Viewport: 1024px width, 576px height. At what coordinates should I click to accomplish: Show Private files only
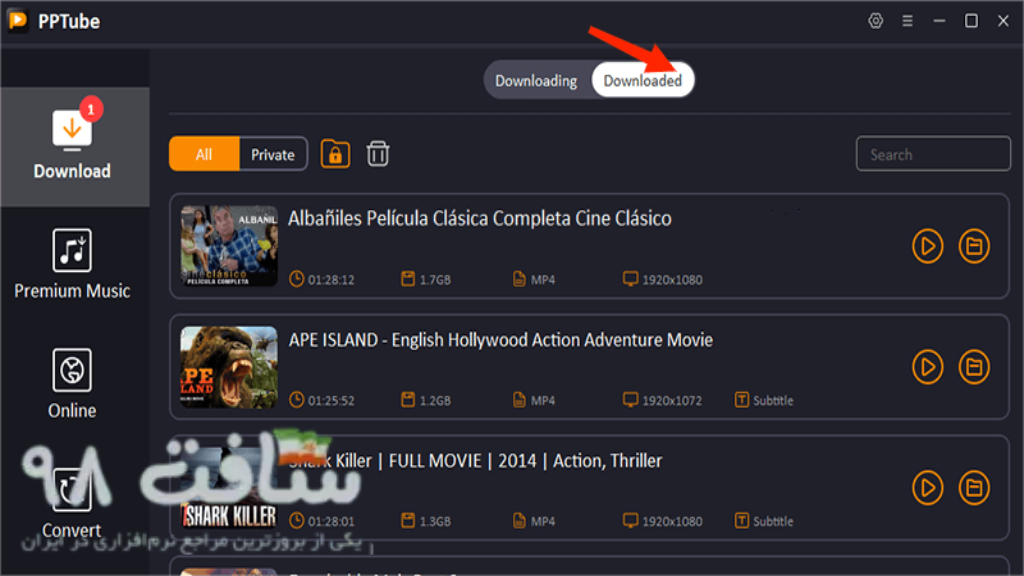[273, 154]
